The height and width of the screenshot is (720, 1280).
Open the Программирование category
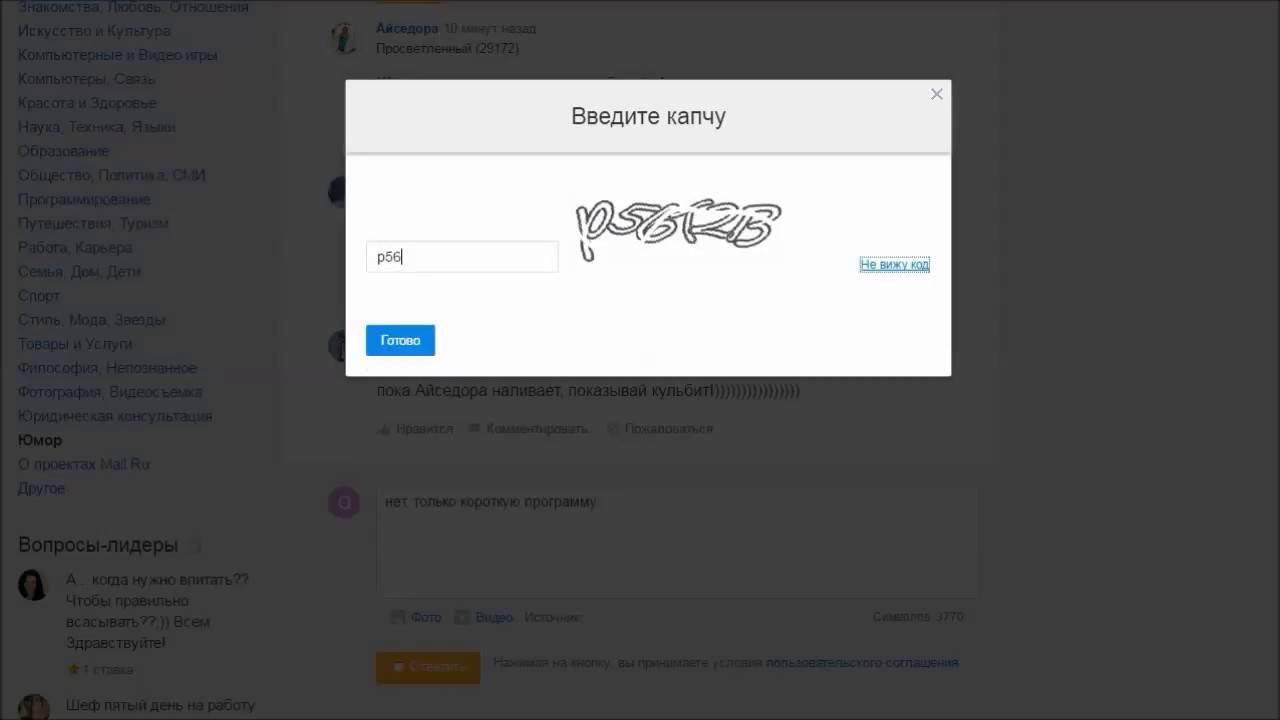(x=84, y=199)
